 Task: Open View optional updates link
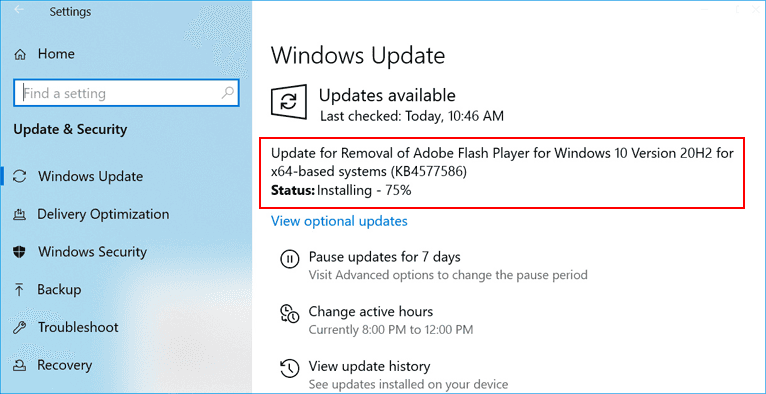pos(339,221)
